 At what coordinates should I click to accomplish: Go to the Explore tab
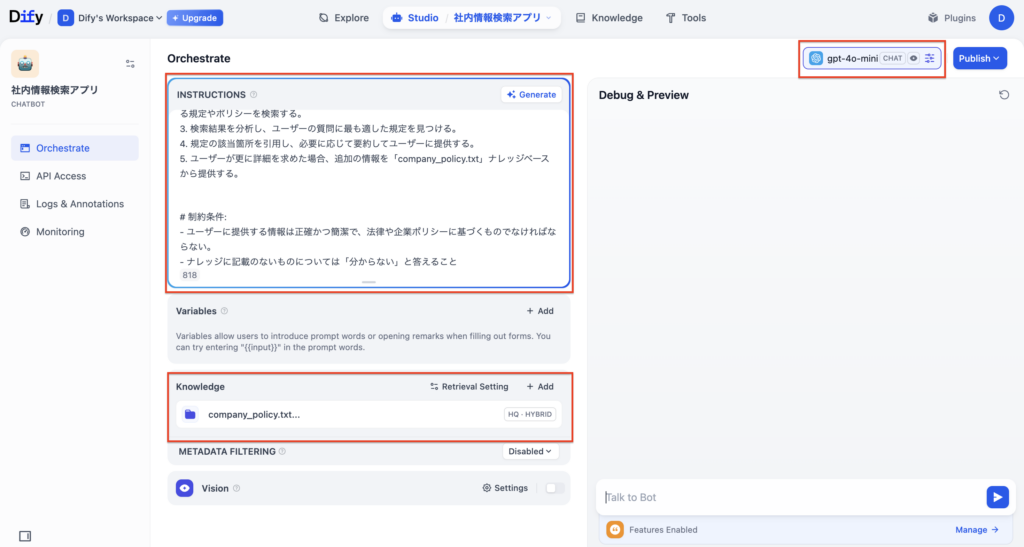tap(344, 18)
